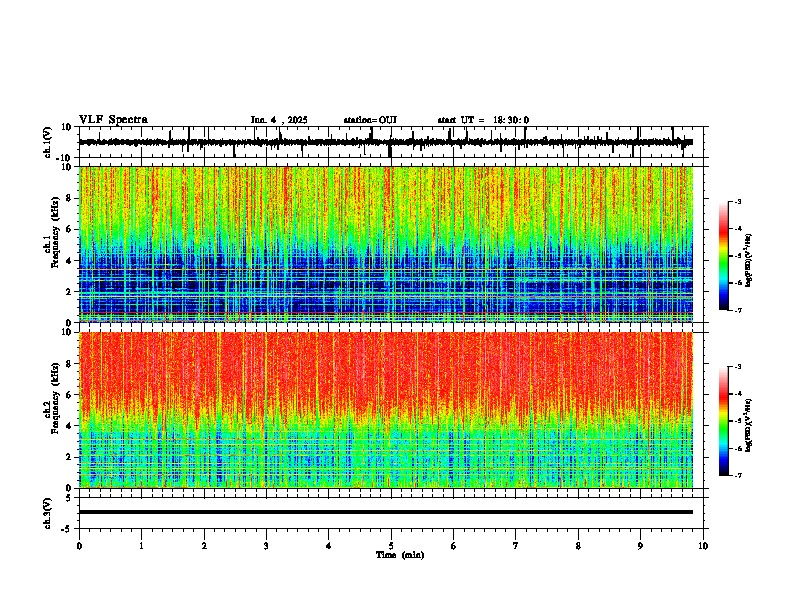Click the "6" kHz tick on the ch.1 frequency axis
Image resolution: width=792 pixels, height=612 pixels.
click(70, 229)
